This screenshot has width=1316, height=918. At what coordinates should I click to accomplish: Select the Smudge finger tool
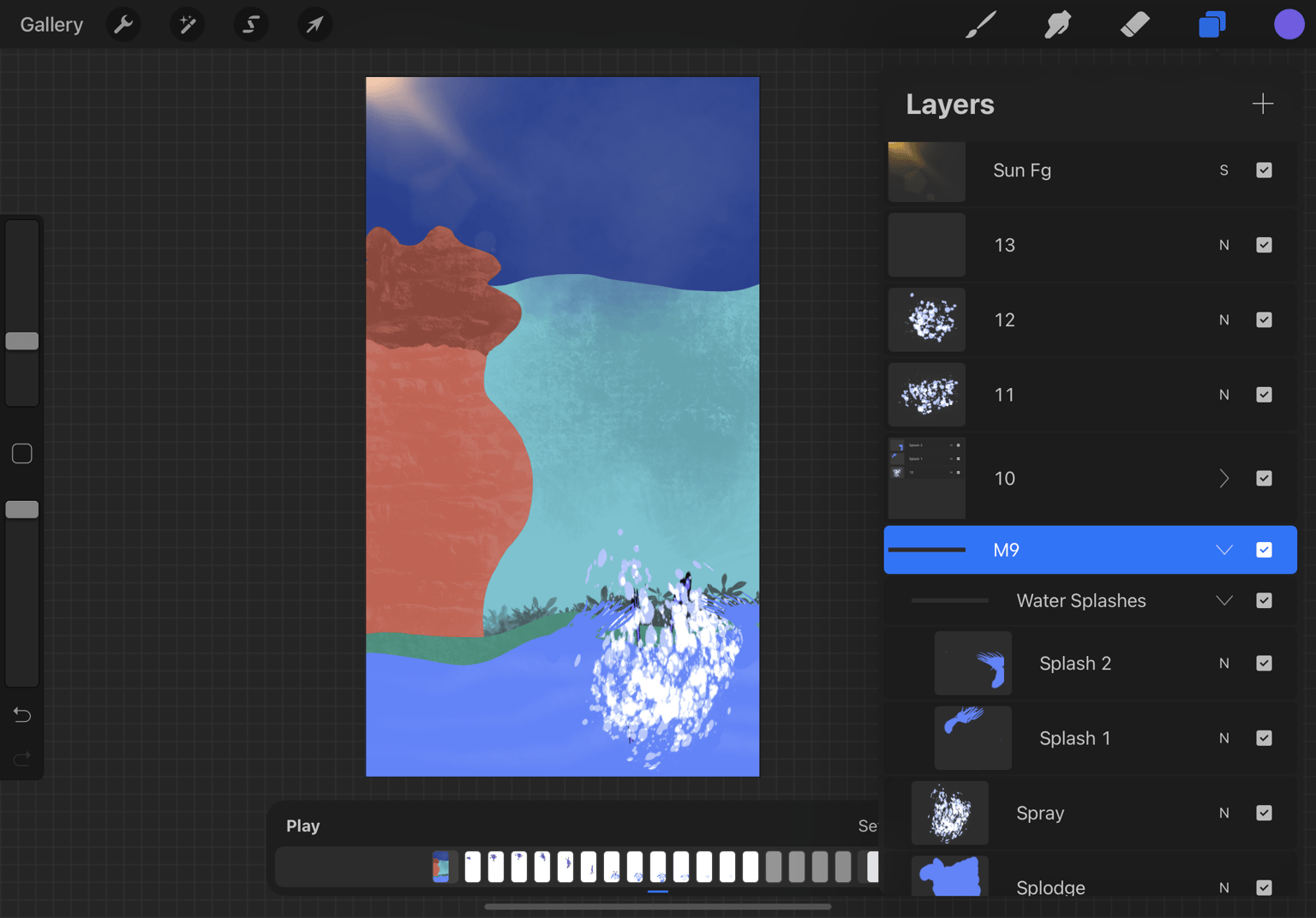click(1058, 25)
